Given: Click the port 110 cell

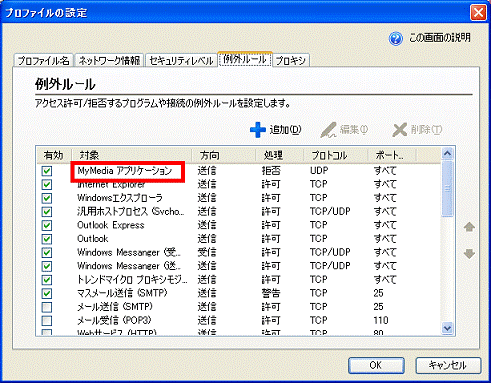Looking at the screenshot, I should (x=381, y=321).
